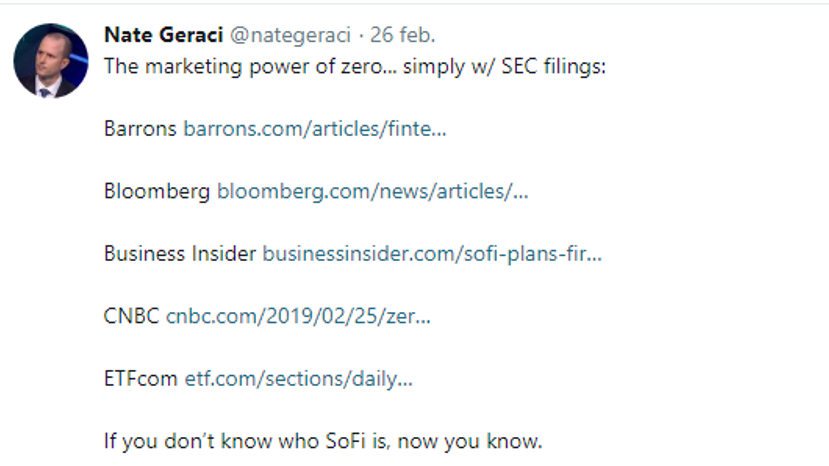Viewport: 829px width, 466px height.
Task: Follow the etf.com/sections/daily… link
Action: coord(298,379)
